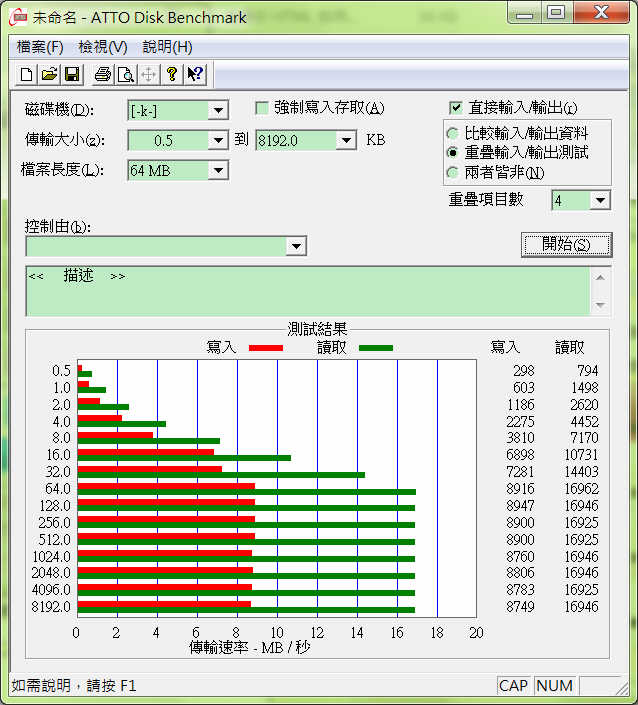Expand the 檔案長度 64 MB dropdown

(x=218, y=171)
